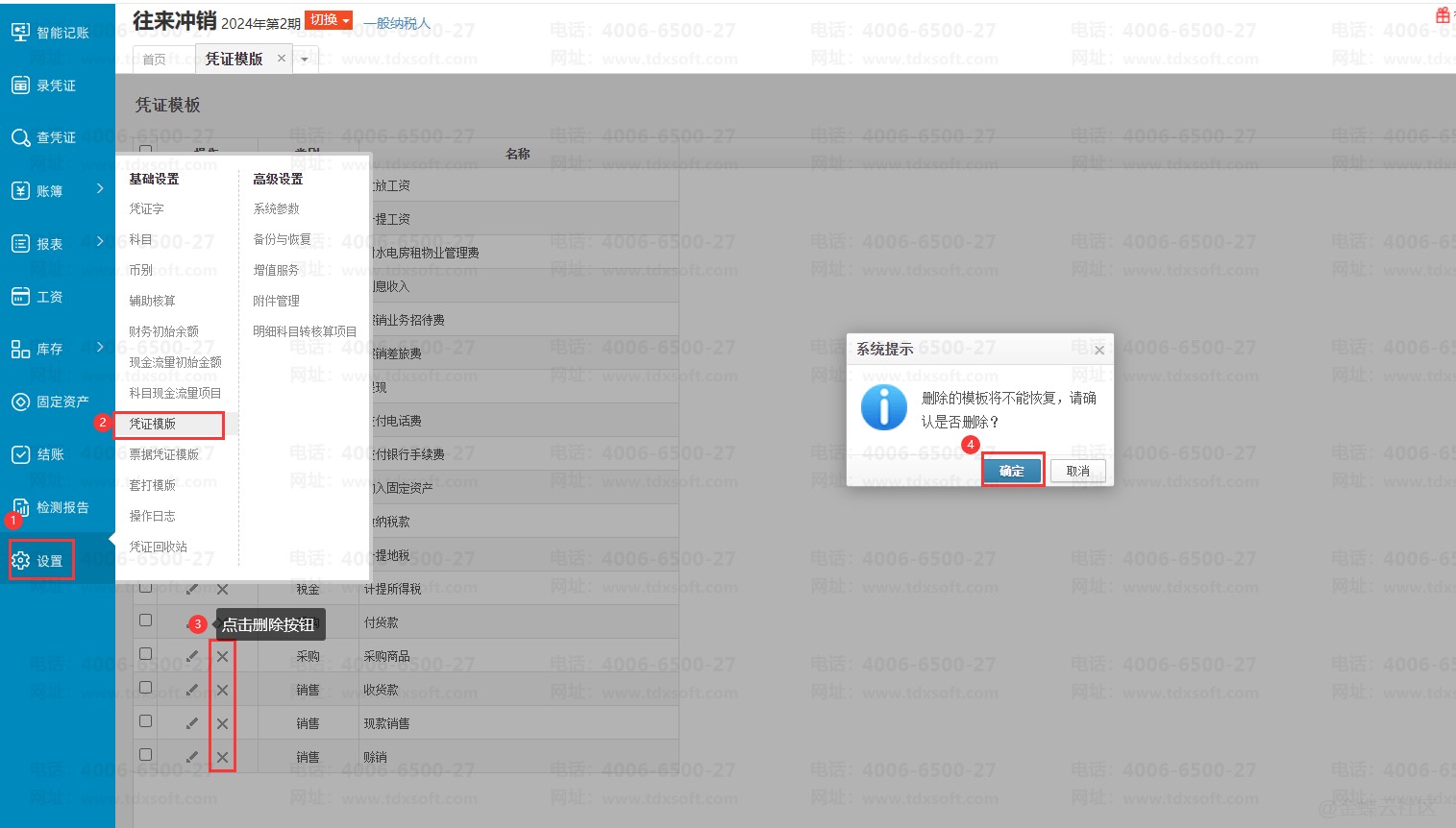Confirm deletion with the 确定 button
Viewport: 1456px width, 828px height.
click(x=1012, y=471)
